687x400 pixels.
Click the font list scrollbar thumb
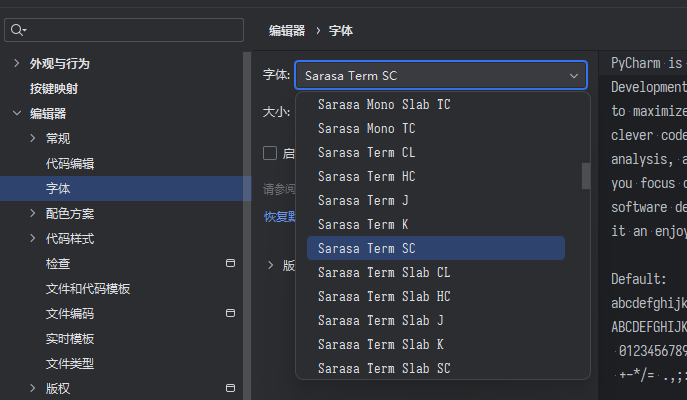(586, 176)
